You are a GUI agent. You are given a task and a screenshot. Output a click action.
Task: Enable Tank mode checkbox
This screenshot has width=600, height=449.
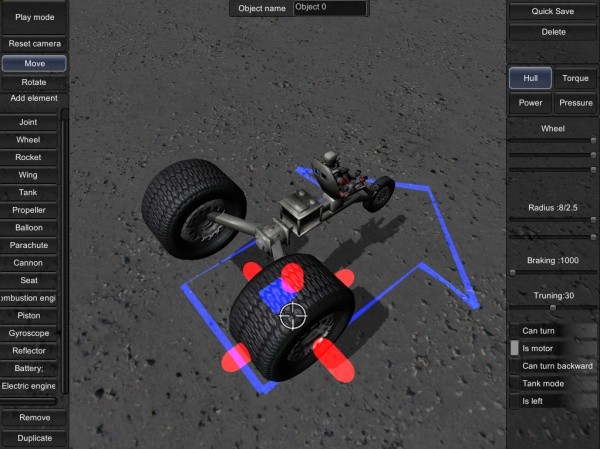point(515,384)
